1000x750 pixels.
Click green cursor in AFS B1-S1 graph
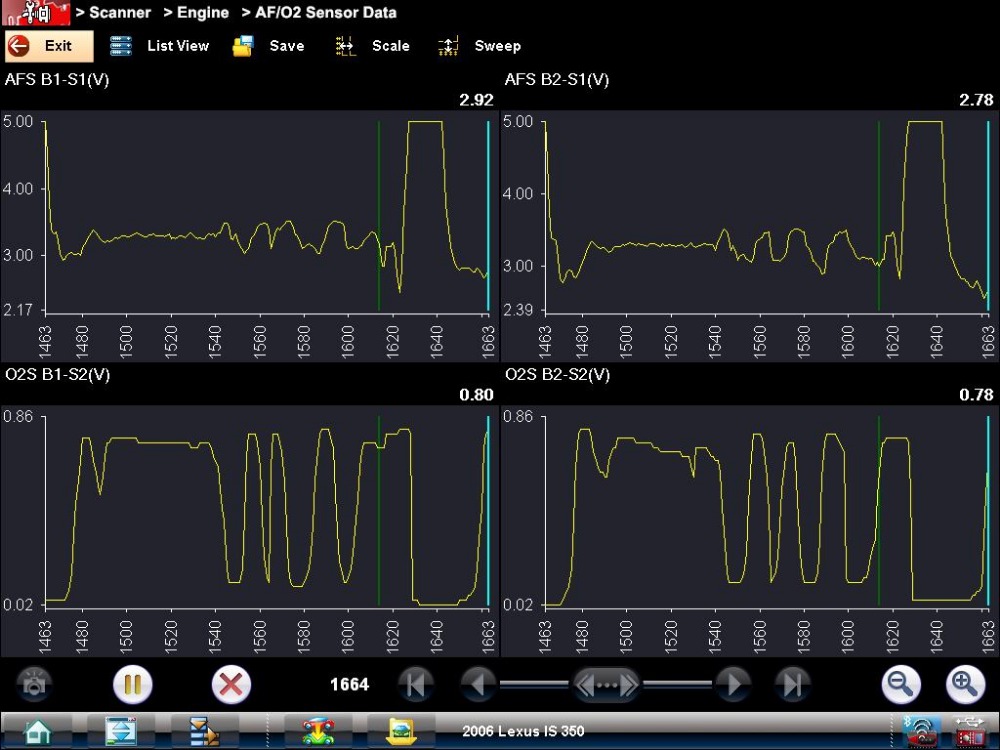379,216
